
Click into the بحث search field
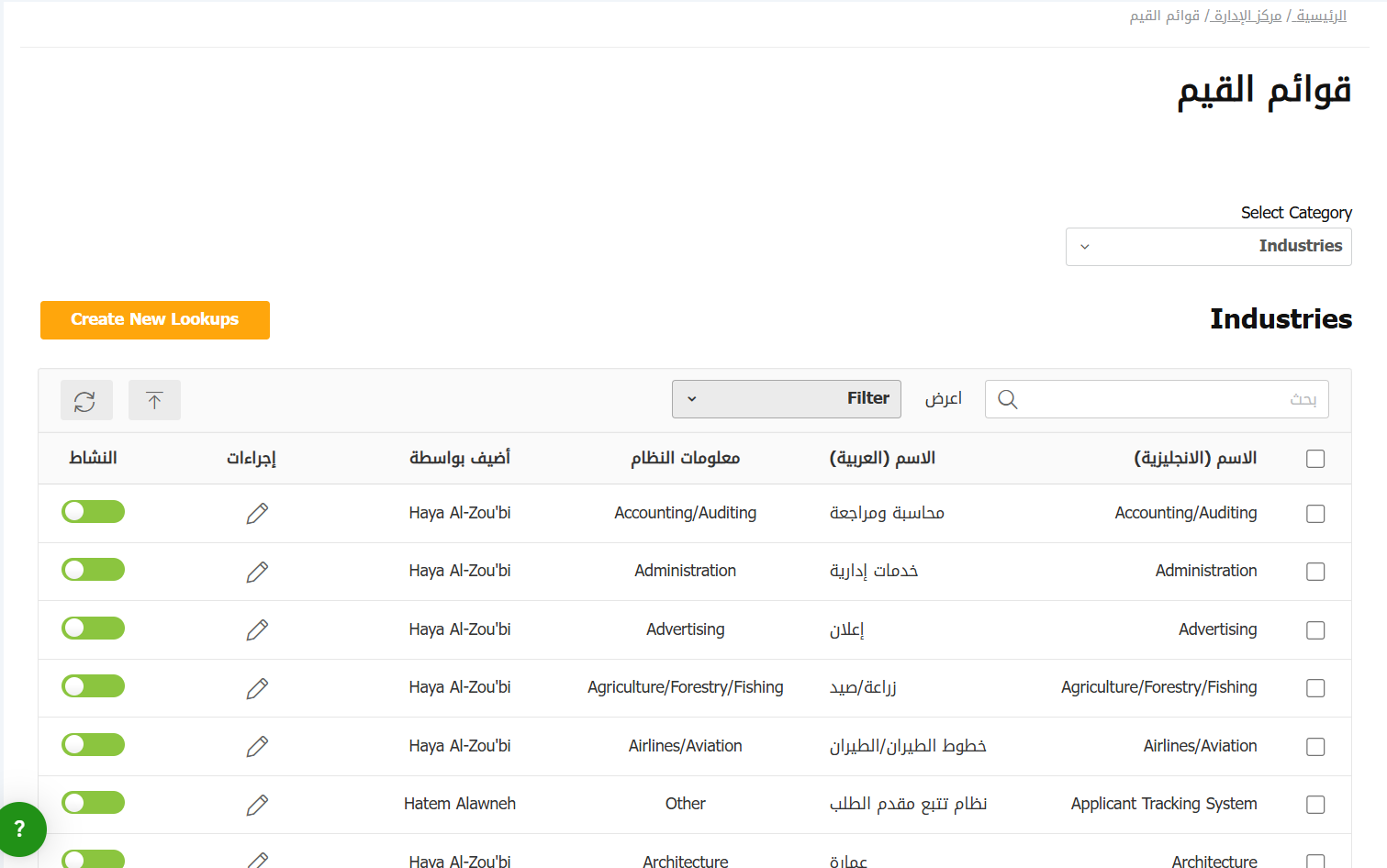tap(1166, 399)
